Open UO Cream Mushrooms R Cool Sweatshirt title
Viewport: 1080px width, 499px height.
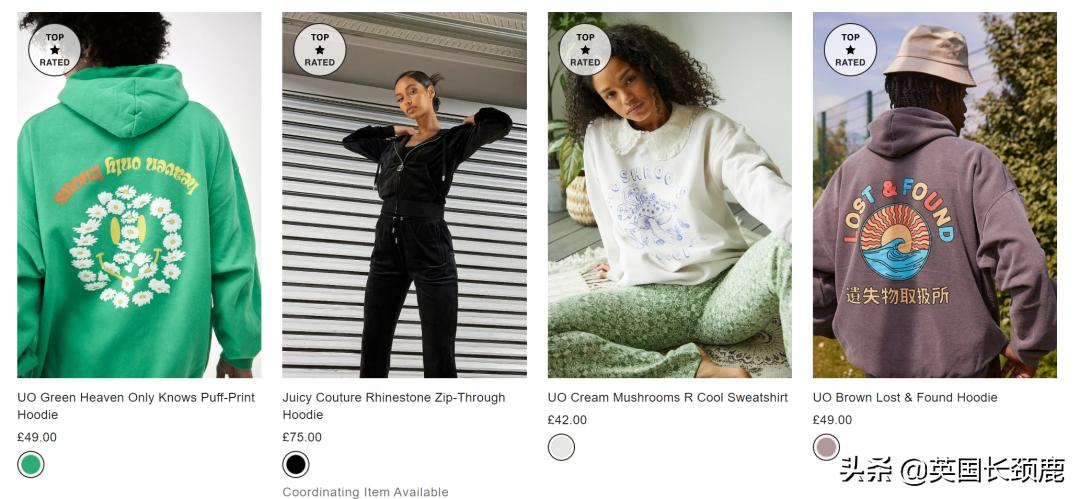coord(667,398)
